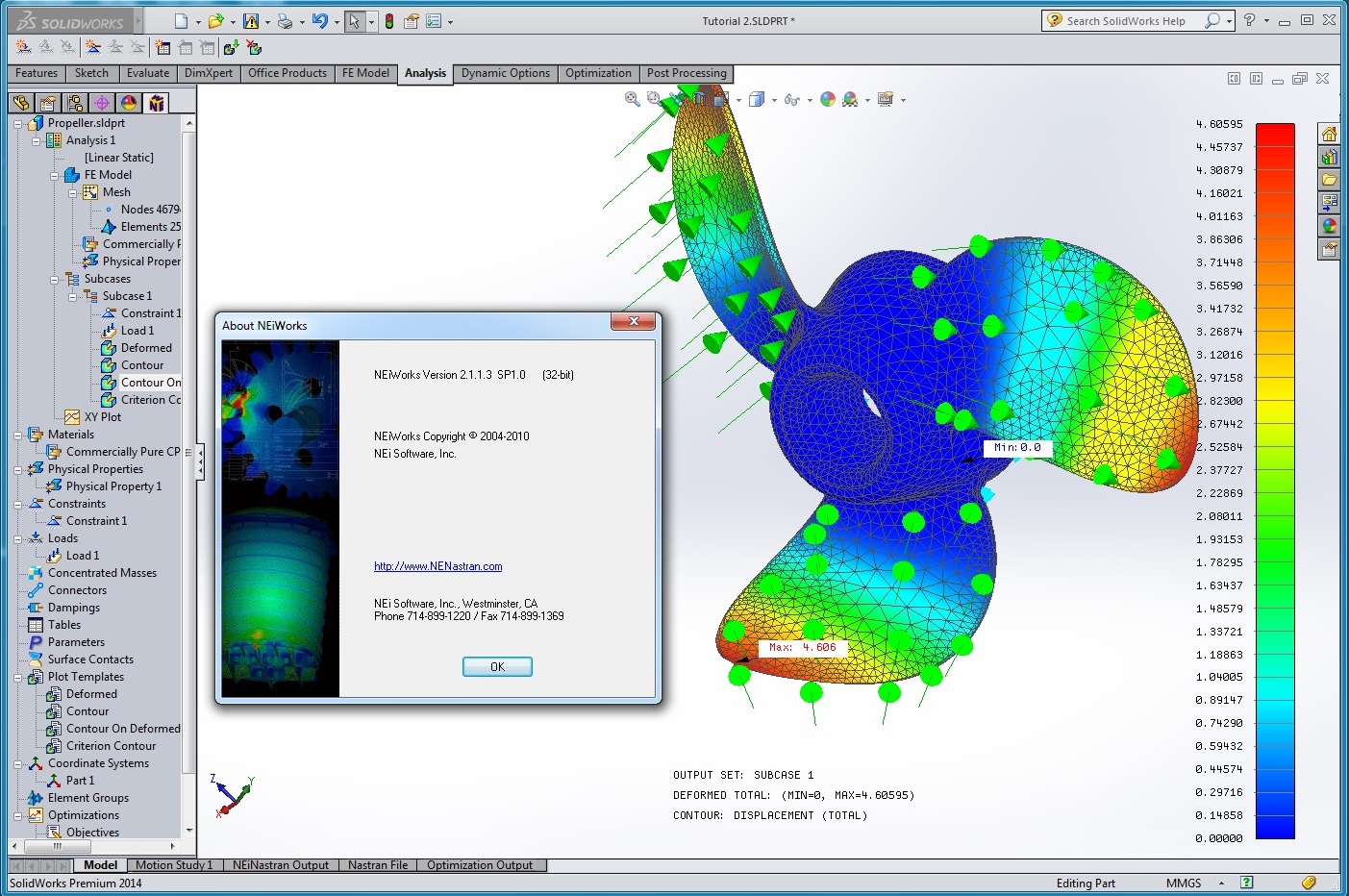The width and height of the screenshot is (1349, 896).
Task: Click the help question mark icon in title bar
Action: (x=1249, y=20)
